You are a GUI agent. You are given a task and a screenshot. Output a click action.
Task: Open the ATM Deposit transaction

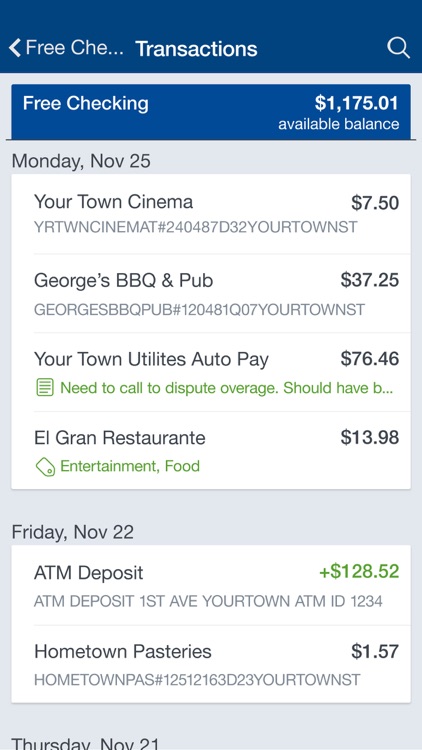[x=211, y=585]
